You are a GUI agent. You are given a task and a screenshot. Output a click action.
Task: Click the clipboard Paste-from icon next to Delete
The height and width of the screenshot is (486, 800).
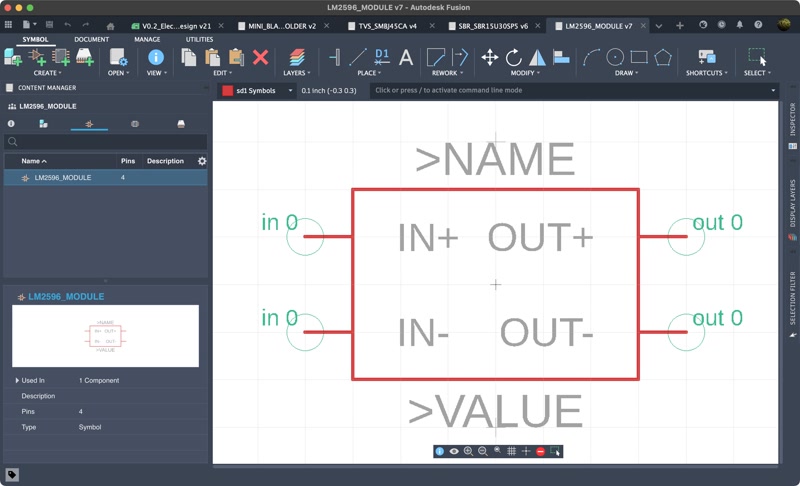tap(236, 57)
